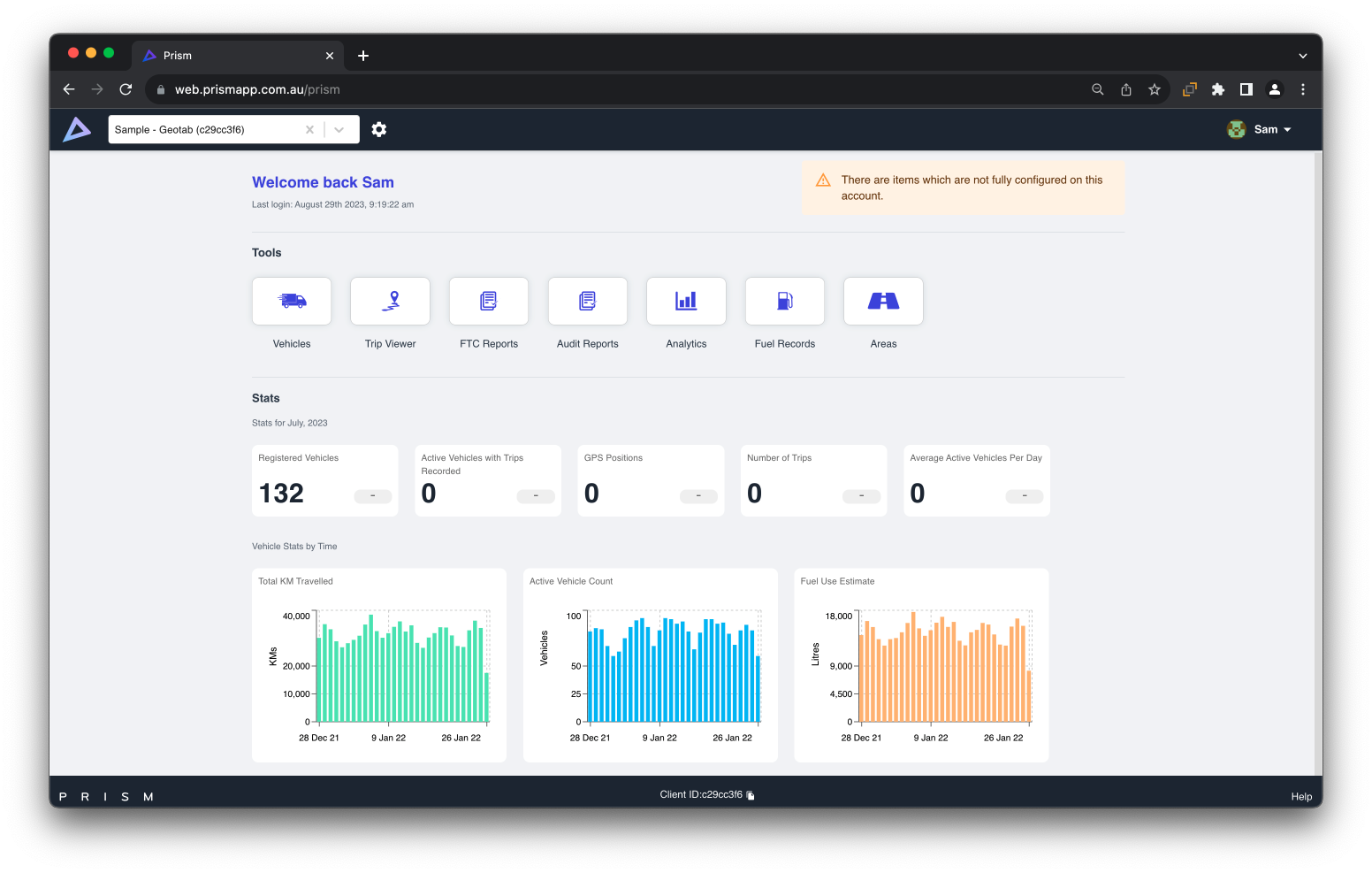
Task: Click the Help link in footer
Action: [1300, 797]
